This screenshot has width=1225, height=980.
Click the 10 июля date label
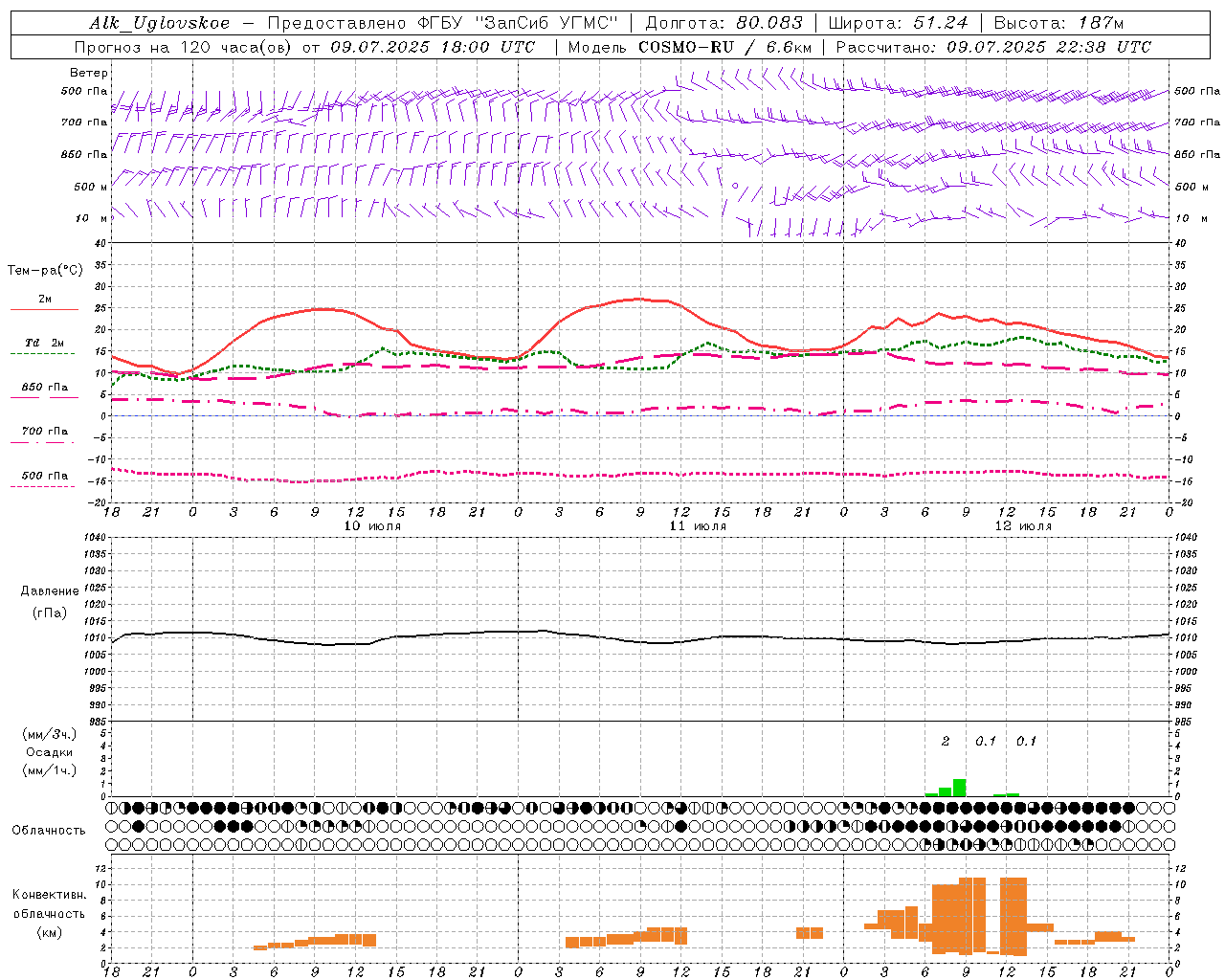(x=372, y=526)
